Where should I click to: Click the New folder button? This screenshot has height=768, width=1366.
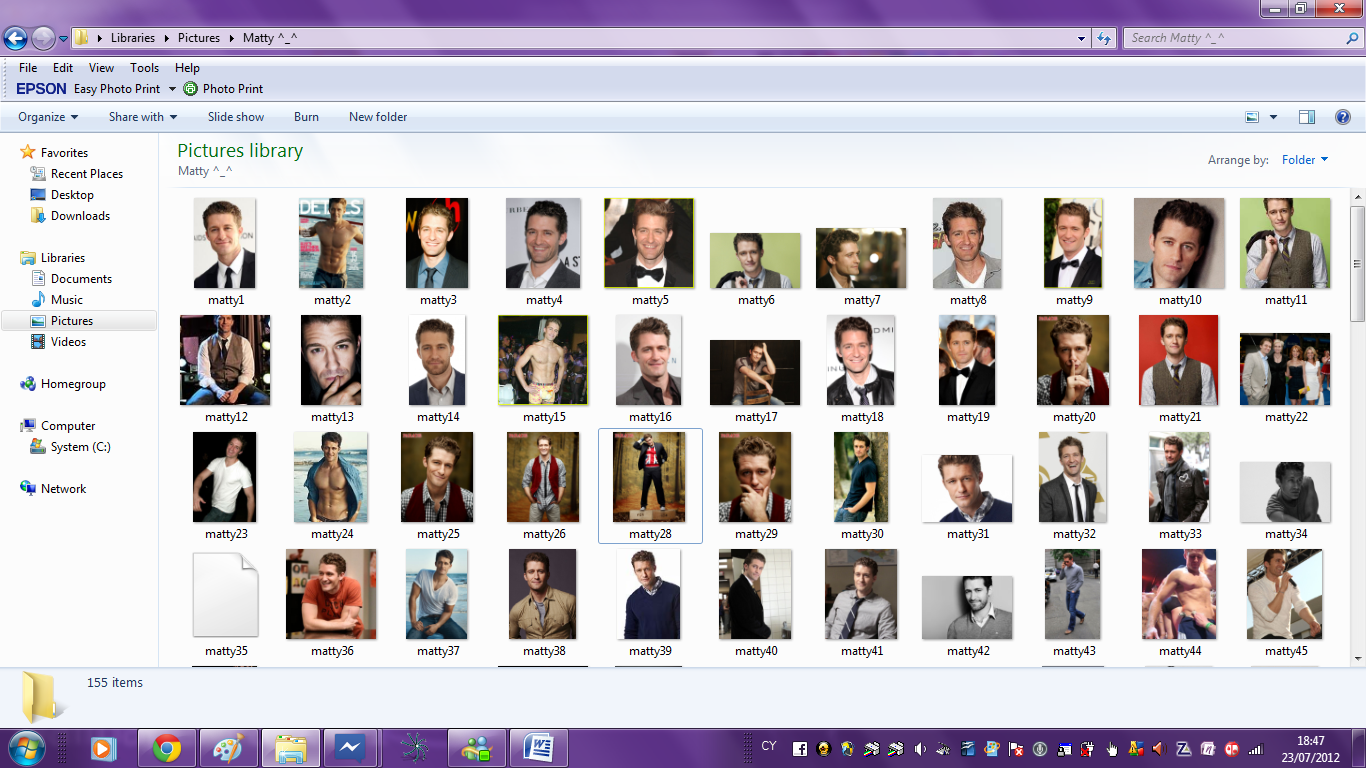(x=378, y=117)
